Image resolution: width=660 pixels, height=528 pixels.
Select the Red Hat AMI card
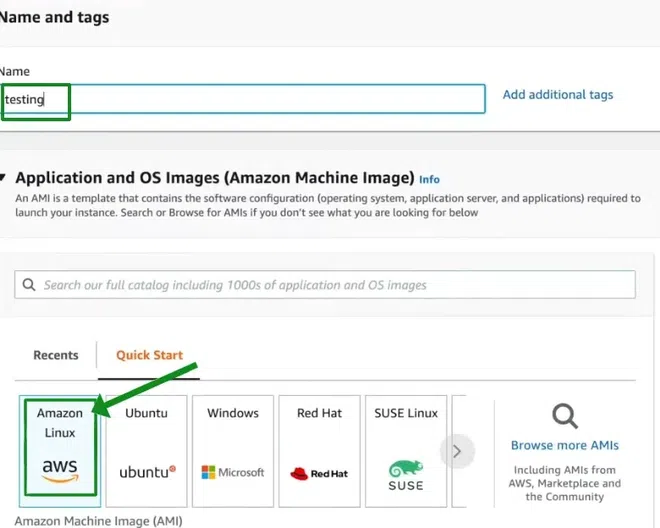pos(319,451)
